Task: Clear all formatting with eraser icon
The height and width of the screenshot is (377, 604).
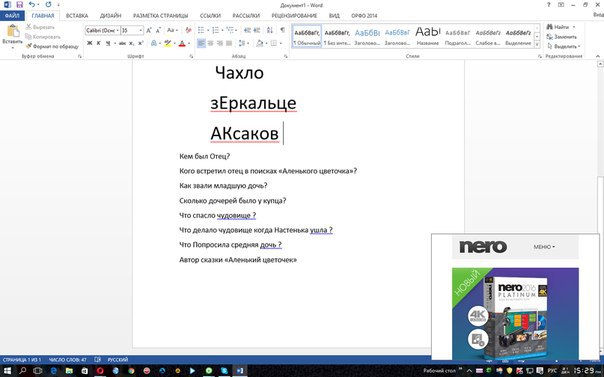Action: click(188, 30)
